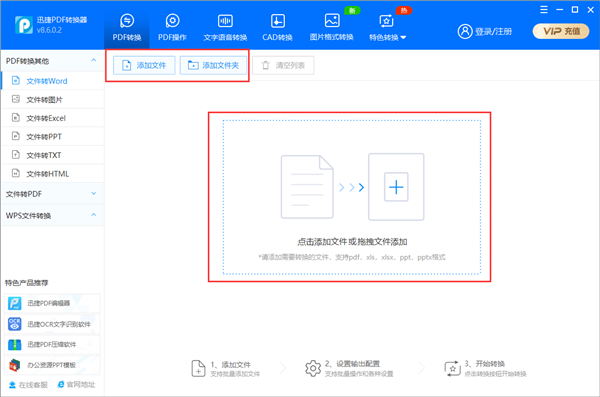Click the 文件转Word document icon
Viewport: 600px width, 397px height.
(16, 80)
